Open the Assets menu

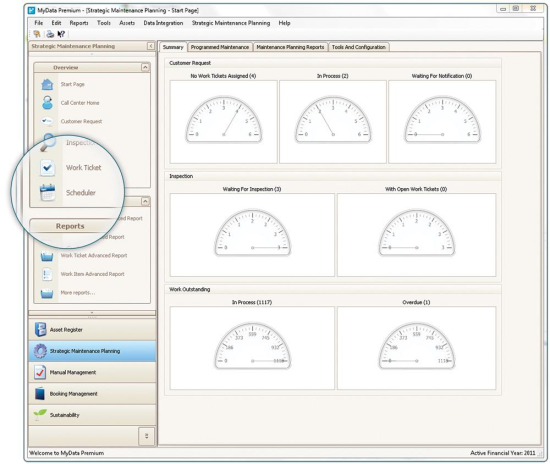click(x=127, y=23)
